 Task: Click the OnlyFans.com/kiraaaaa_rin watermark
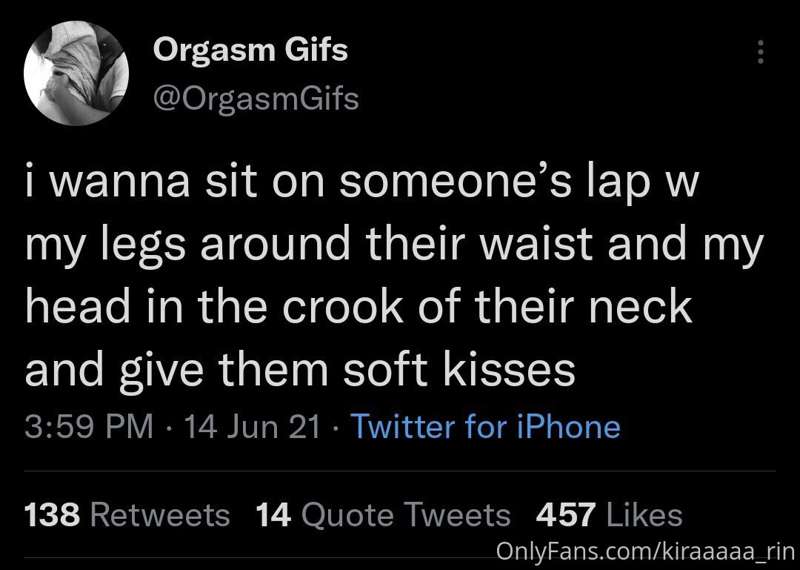click(645, 551)
